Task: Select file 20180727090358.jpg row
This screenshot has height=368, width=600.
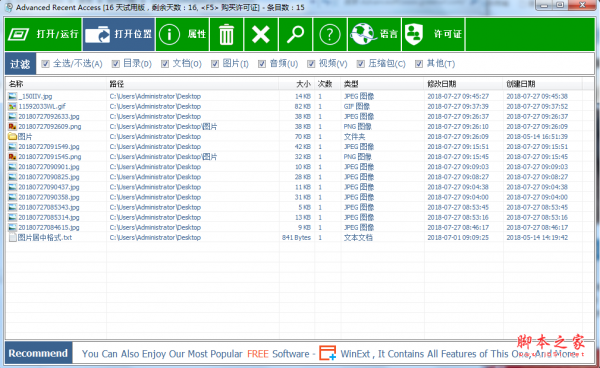Action: click(x=300, y=197)
